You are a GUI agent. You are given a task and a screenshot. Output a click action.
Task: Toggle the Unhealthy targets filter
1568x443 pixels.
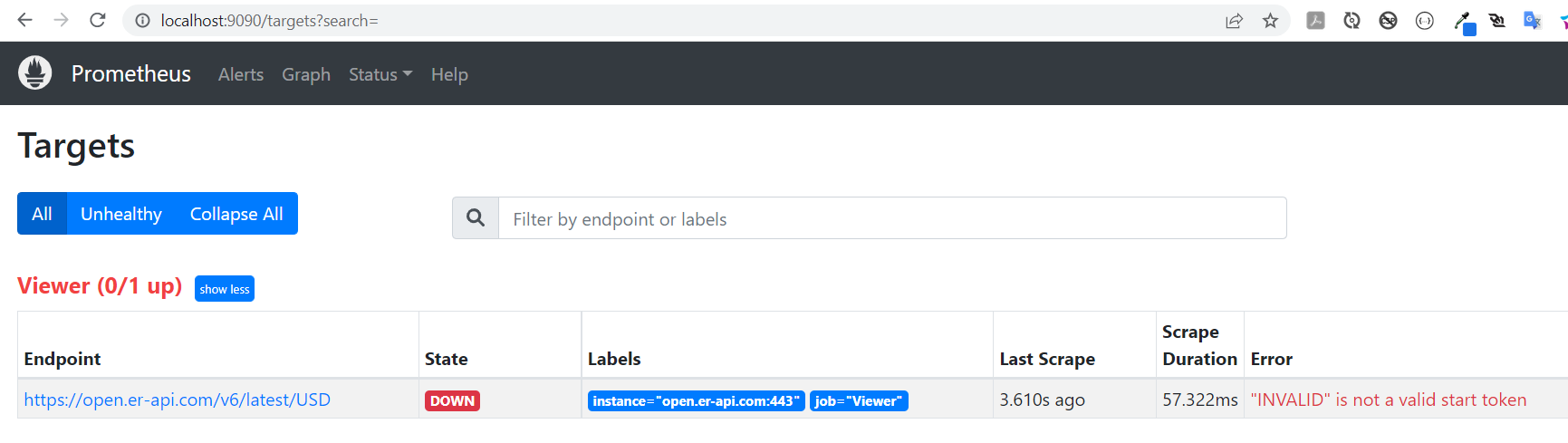(x=121, y=214)
